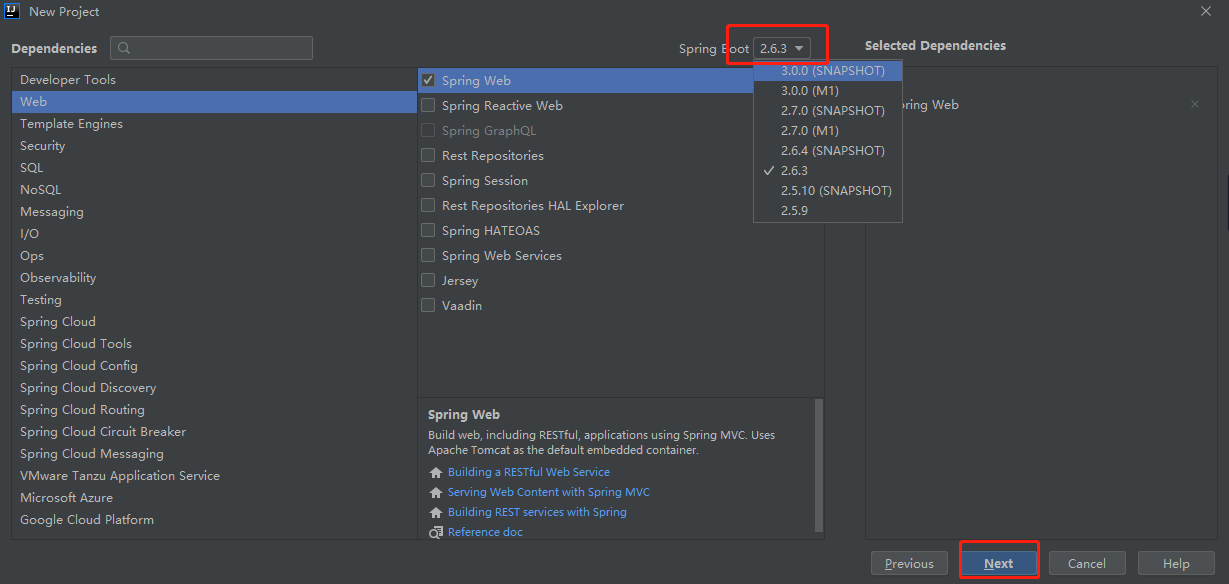Select the Spring Cloud Circuit Breaker category
This screenshot has height=584, width=1229.
pos(214,432)
